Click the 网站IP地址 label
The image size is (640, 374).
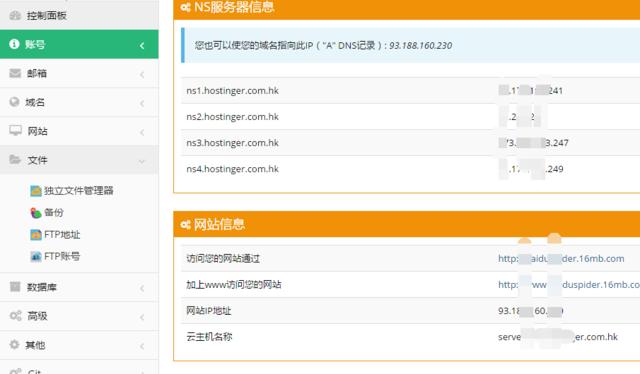tap(209, 311)
